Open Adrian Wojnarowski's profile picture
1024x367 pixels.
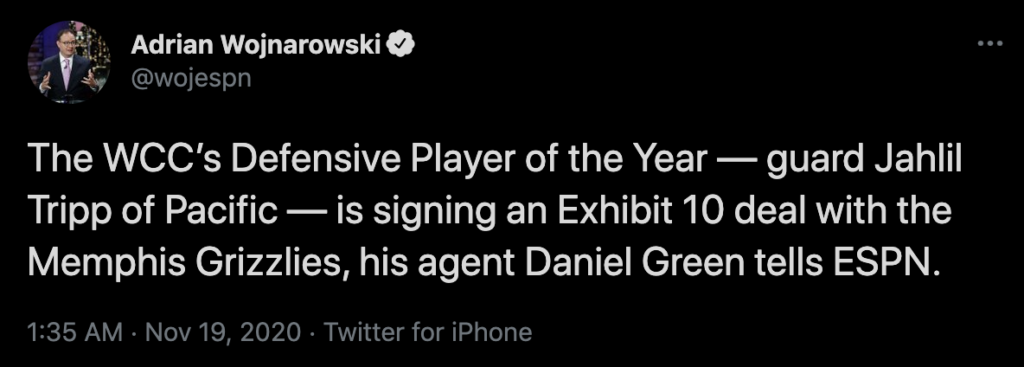coord(69,62)
